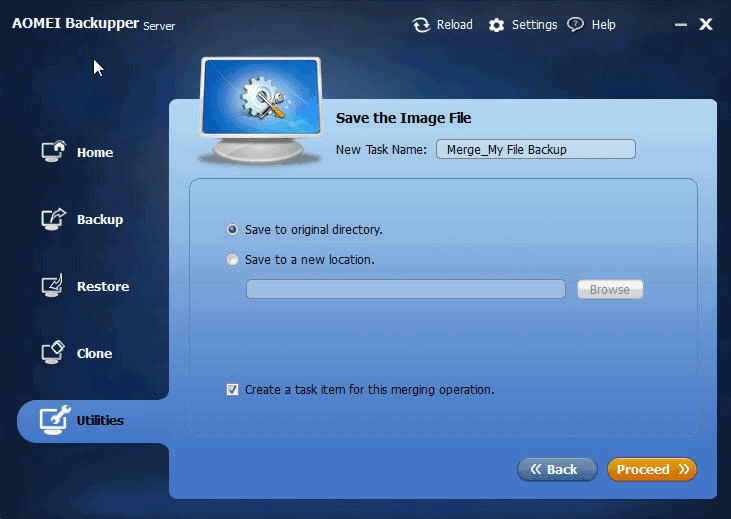The width and height of the screenshot is (731, 519).
Task: Click the Reload text at top
Action: [x=455, y=25]
